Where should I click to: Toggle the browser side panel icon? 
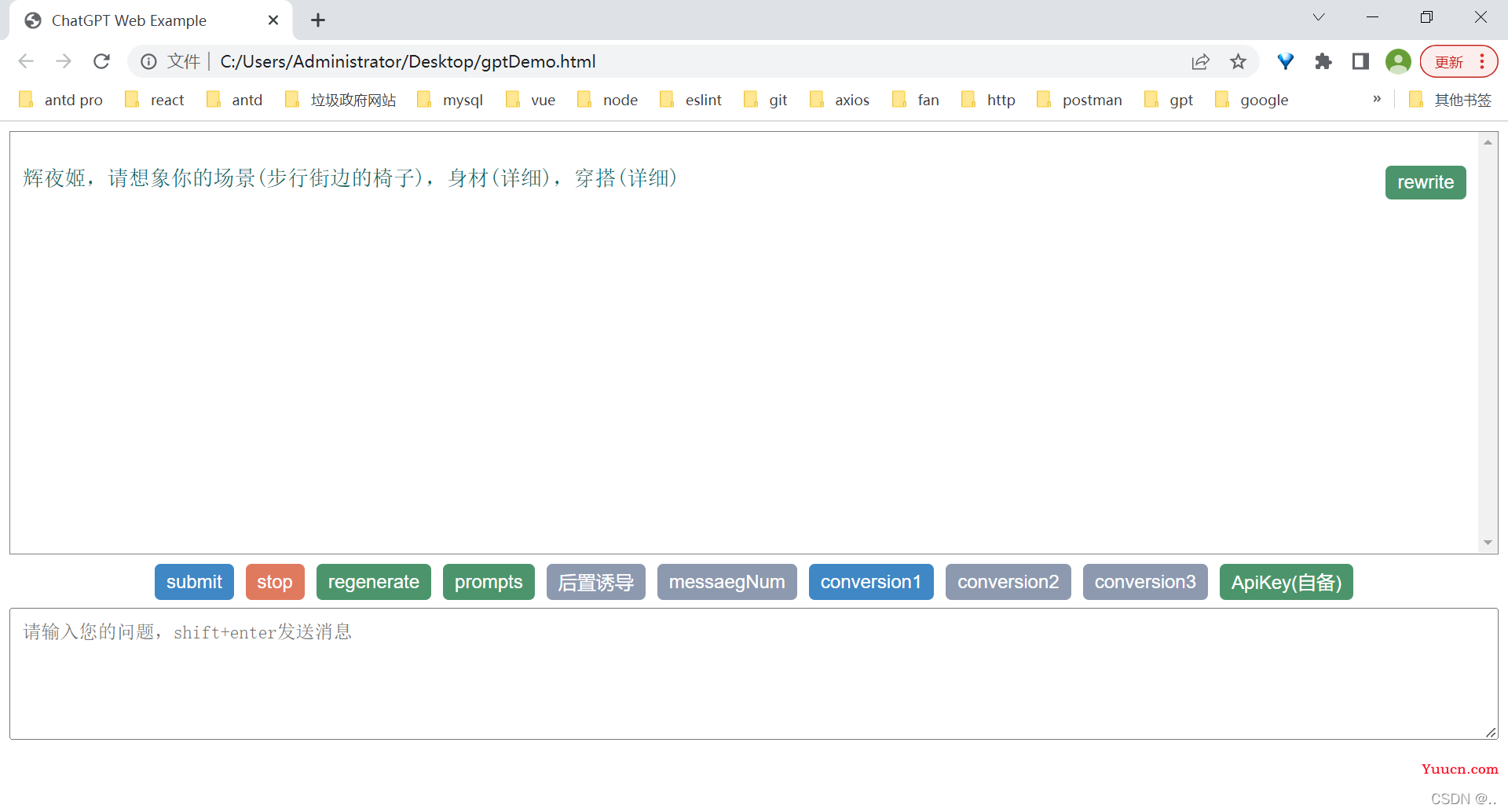[x=1361, y=61]
